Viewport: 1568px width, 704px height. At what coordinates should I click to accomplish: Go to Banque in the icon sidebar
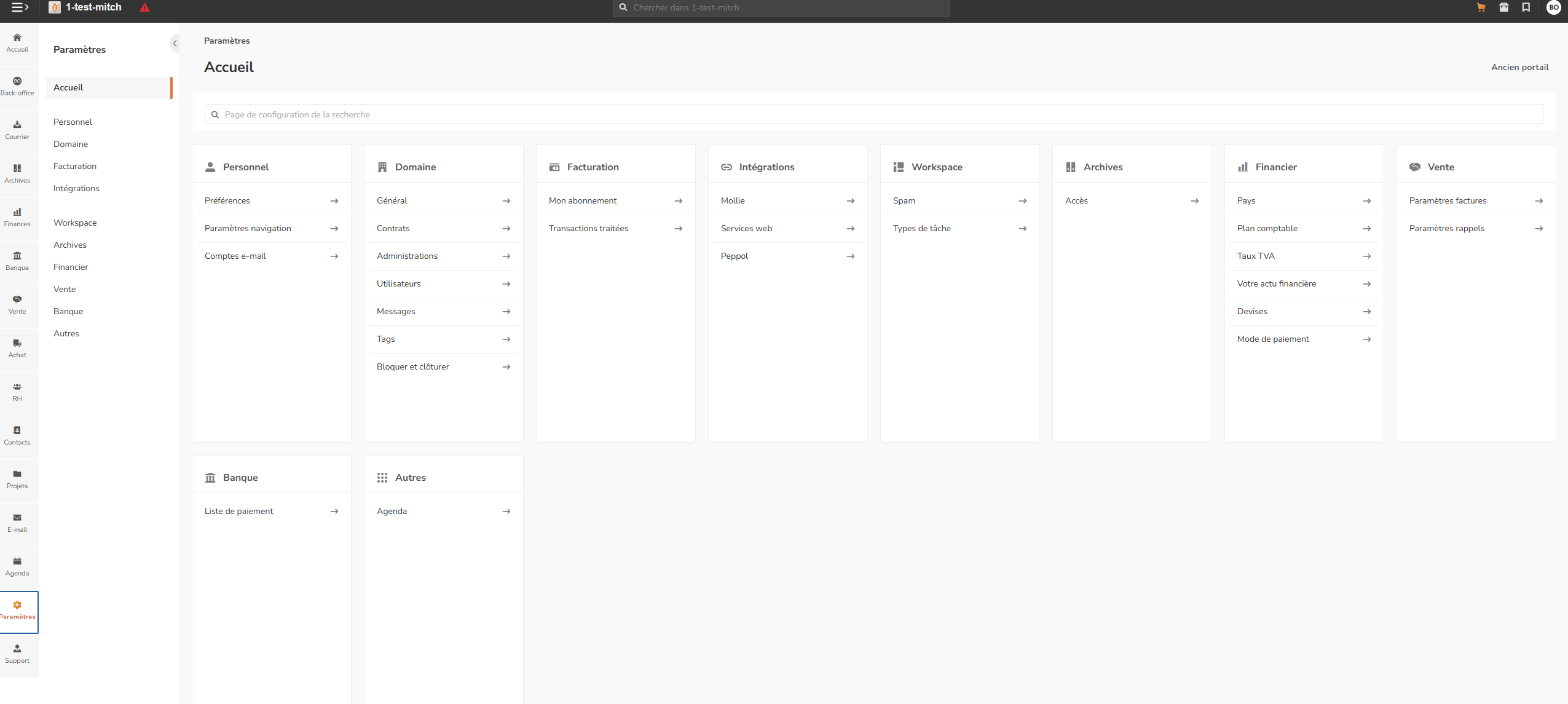[17, 261]
